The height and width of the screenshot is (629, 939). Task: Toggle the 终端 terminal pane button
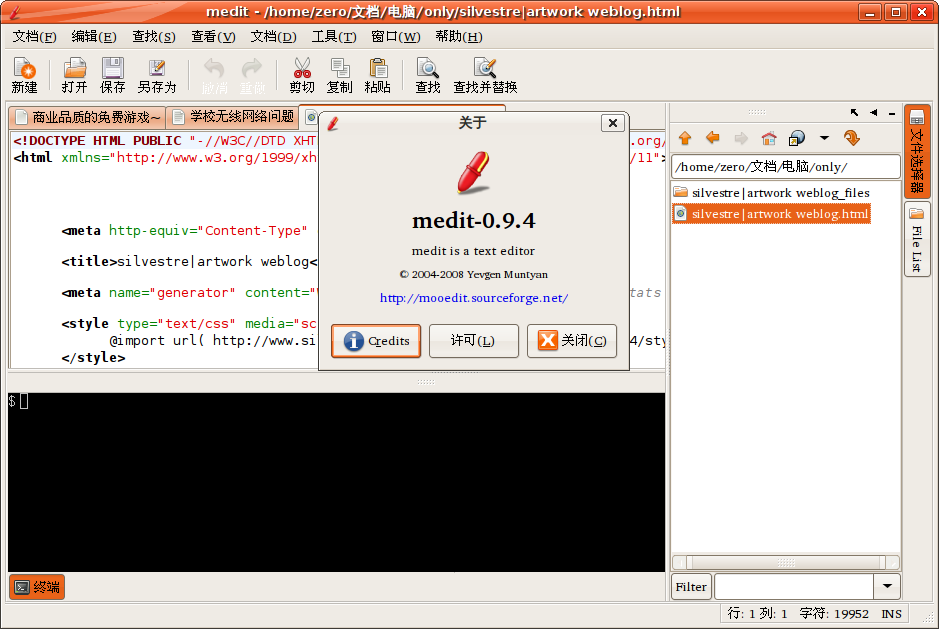click(x=37, y=587)
